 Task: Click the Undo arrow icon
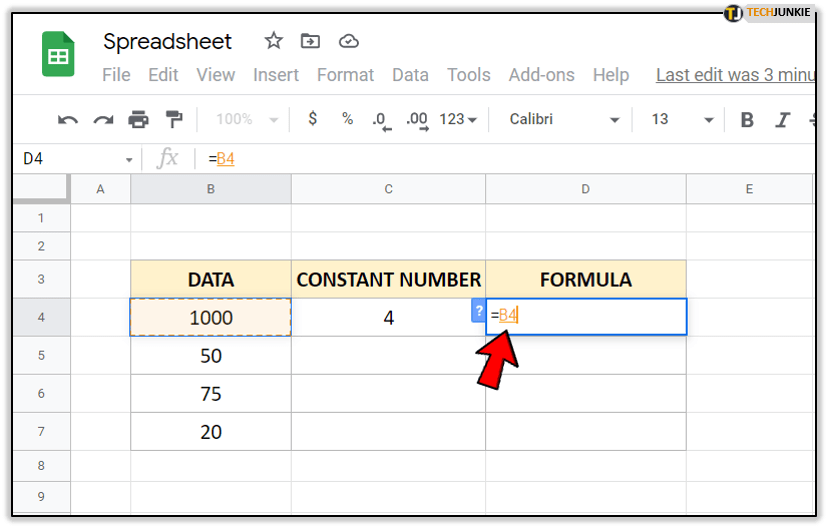point(68,120)
